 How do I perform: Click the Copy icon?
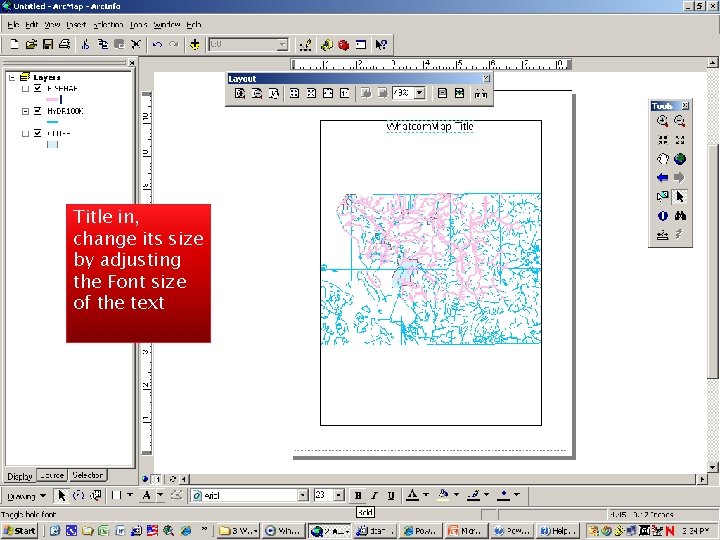point(103,44)
